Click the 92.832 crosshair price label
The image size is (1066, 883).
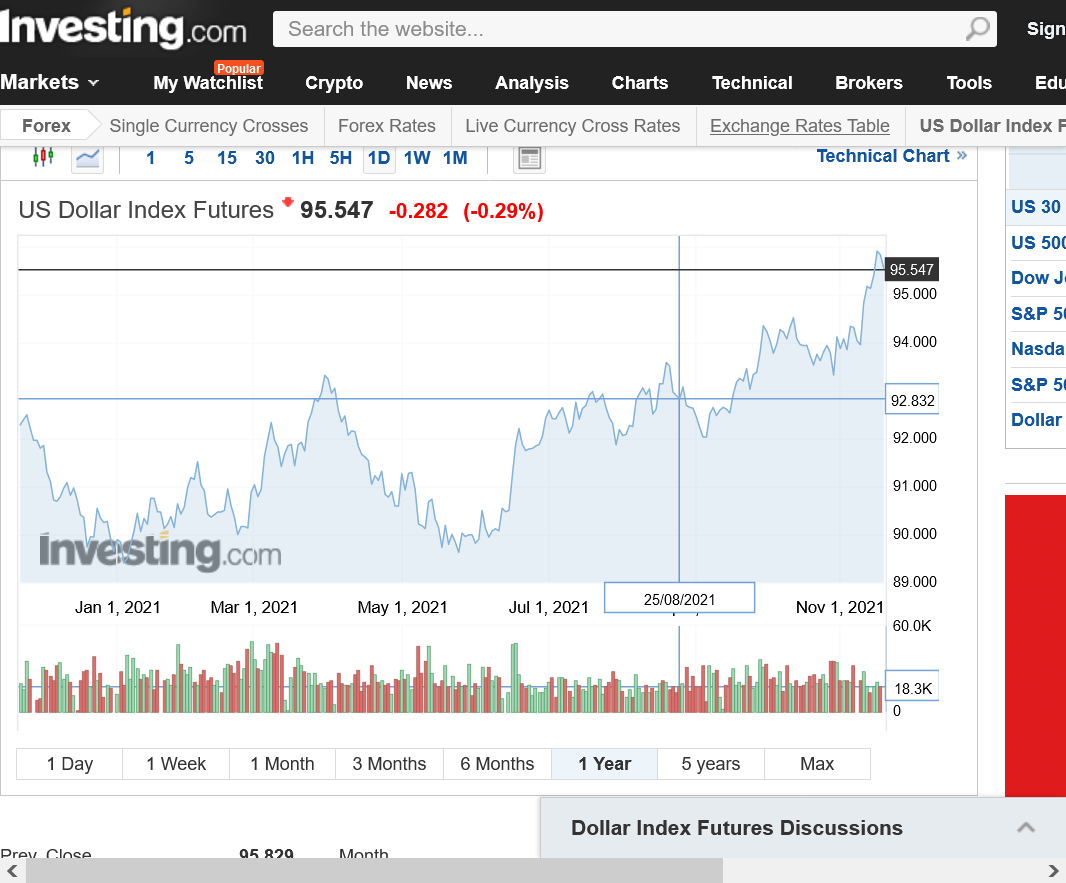click(912, 400)
